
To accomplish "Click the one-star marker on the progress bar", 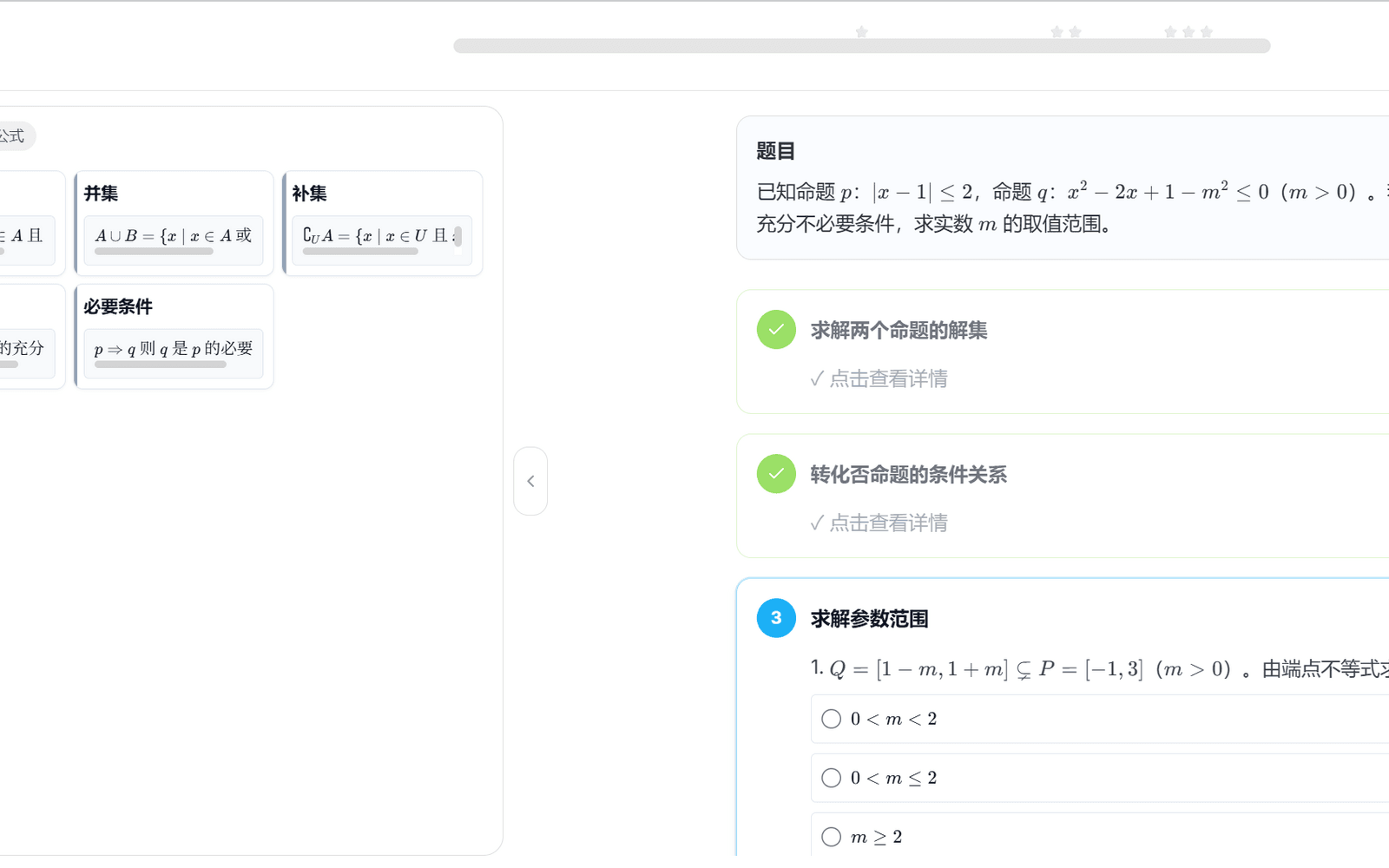I will (x=861, y=32).
